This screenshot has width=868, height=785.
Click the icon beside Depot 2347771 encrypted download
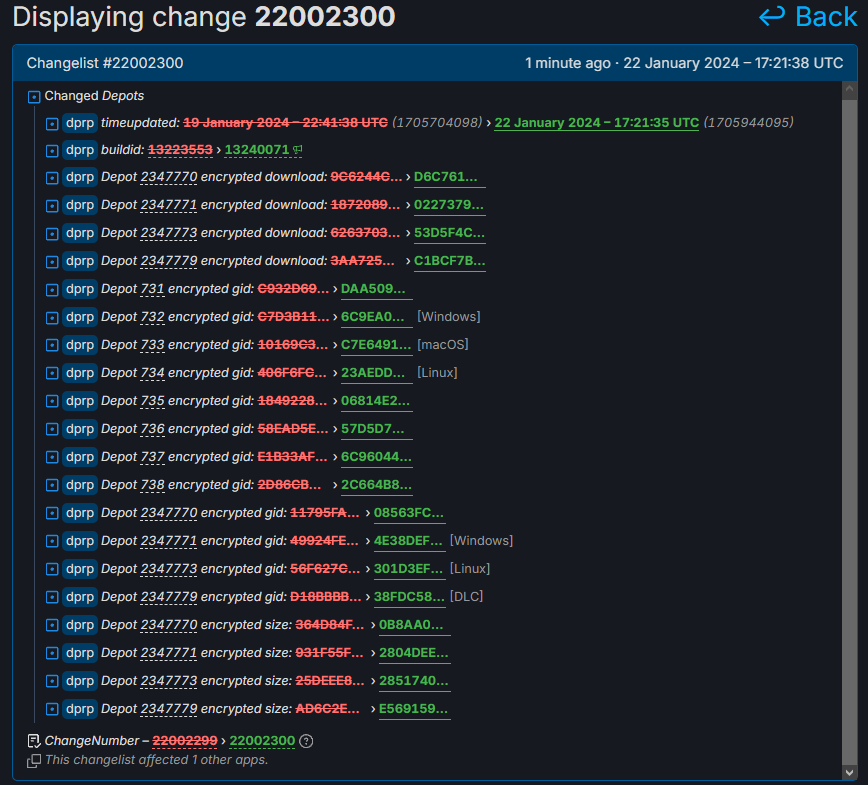(52, 206)
